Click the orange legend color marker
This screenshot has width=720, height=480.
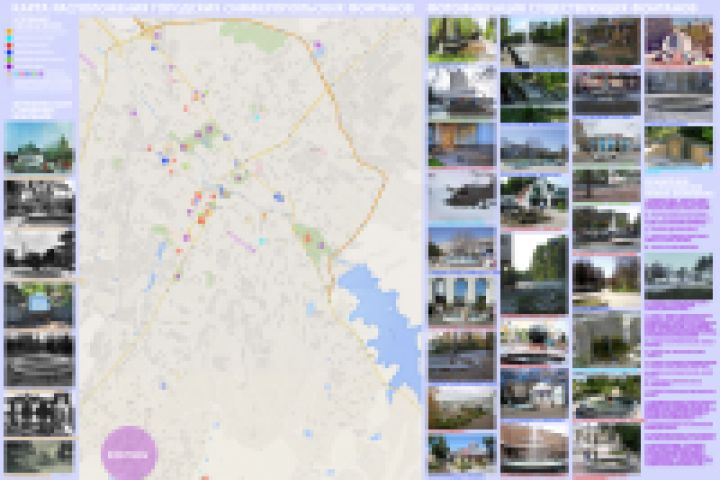point(9,32)
